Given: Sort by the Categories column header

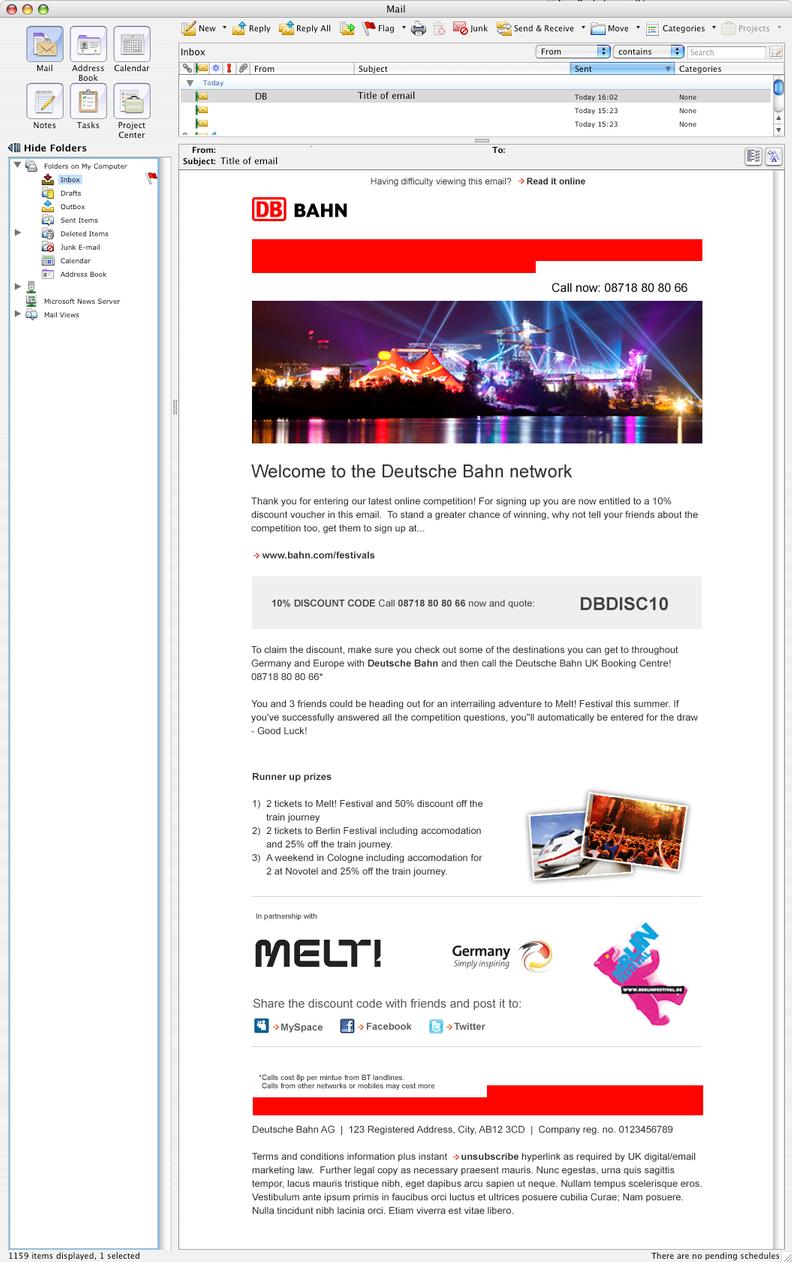Looking at the screenshot, I should [x=724, y=69].
